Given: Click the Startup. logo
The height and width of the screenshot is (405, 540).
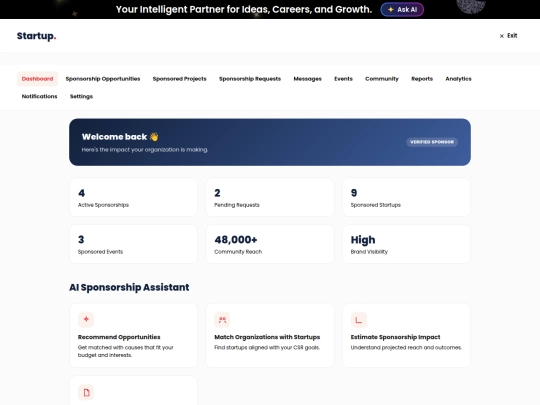Looking at the screenshot, I should [36, 36].
